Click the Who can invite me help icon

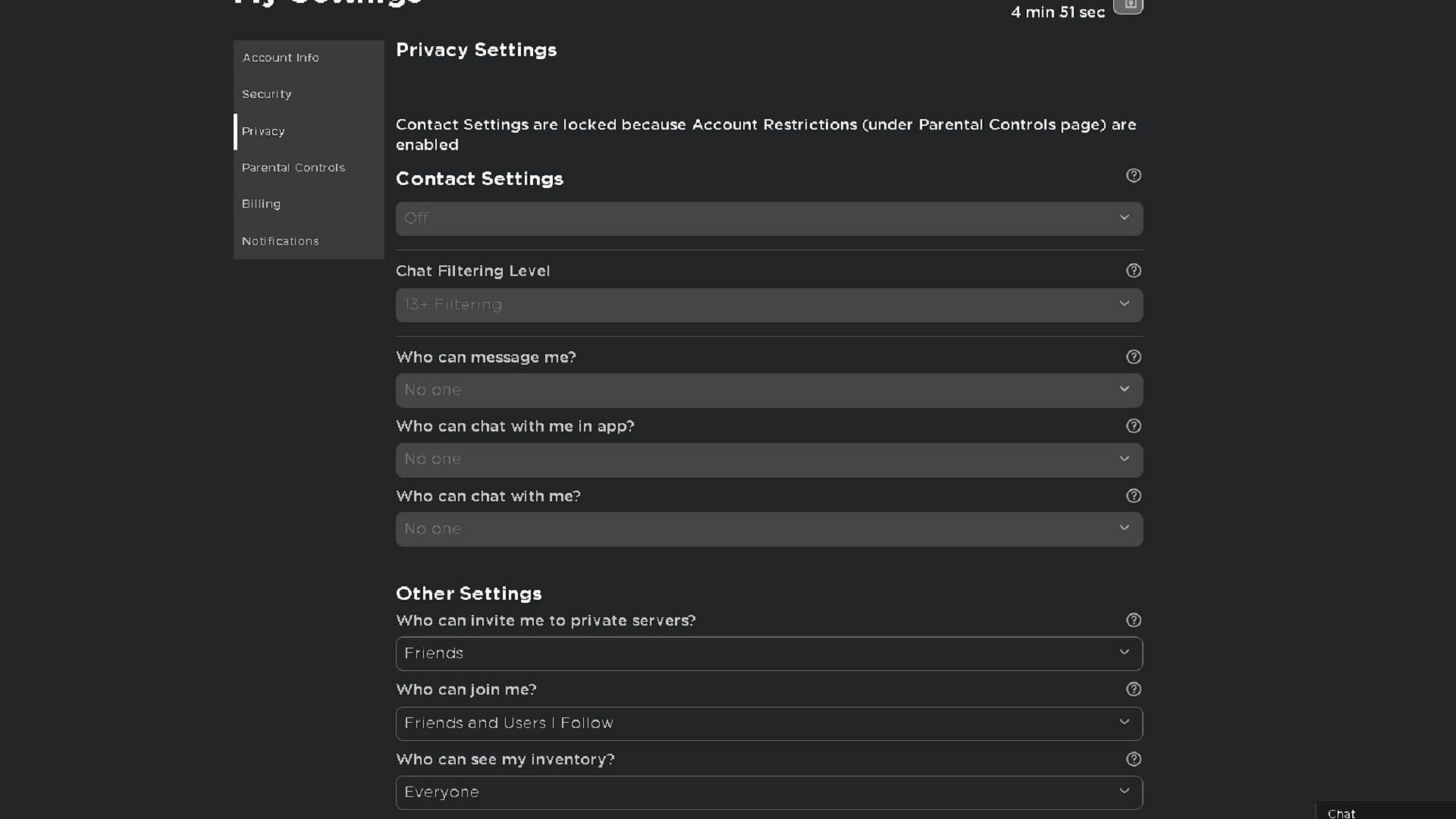1133,620
